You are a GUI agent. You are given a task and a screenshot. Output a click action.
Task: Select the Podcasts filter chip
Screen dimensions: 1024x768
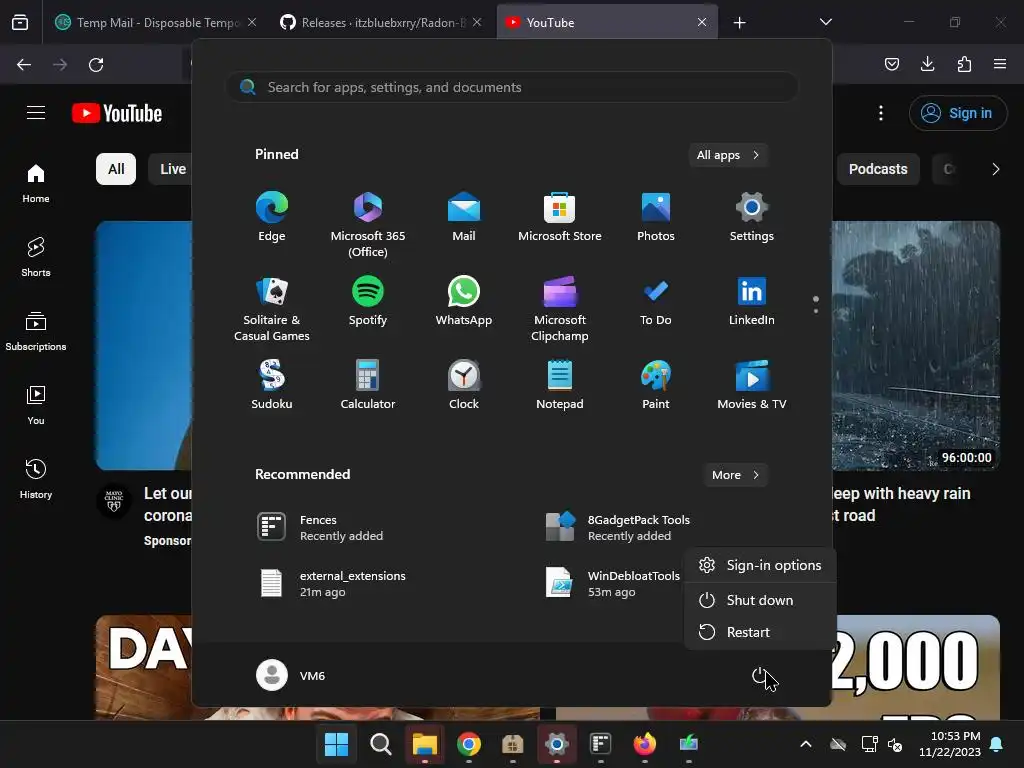pos(878,169)
